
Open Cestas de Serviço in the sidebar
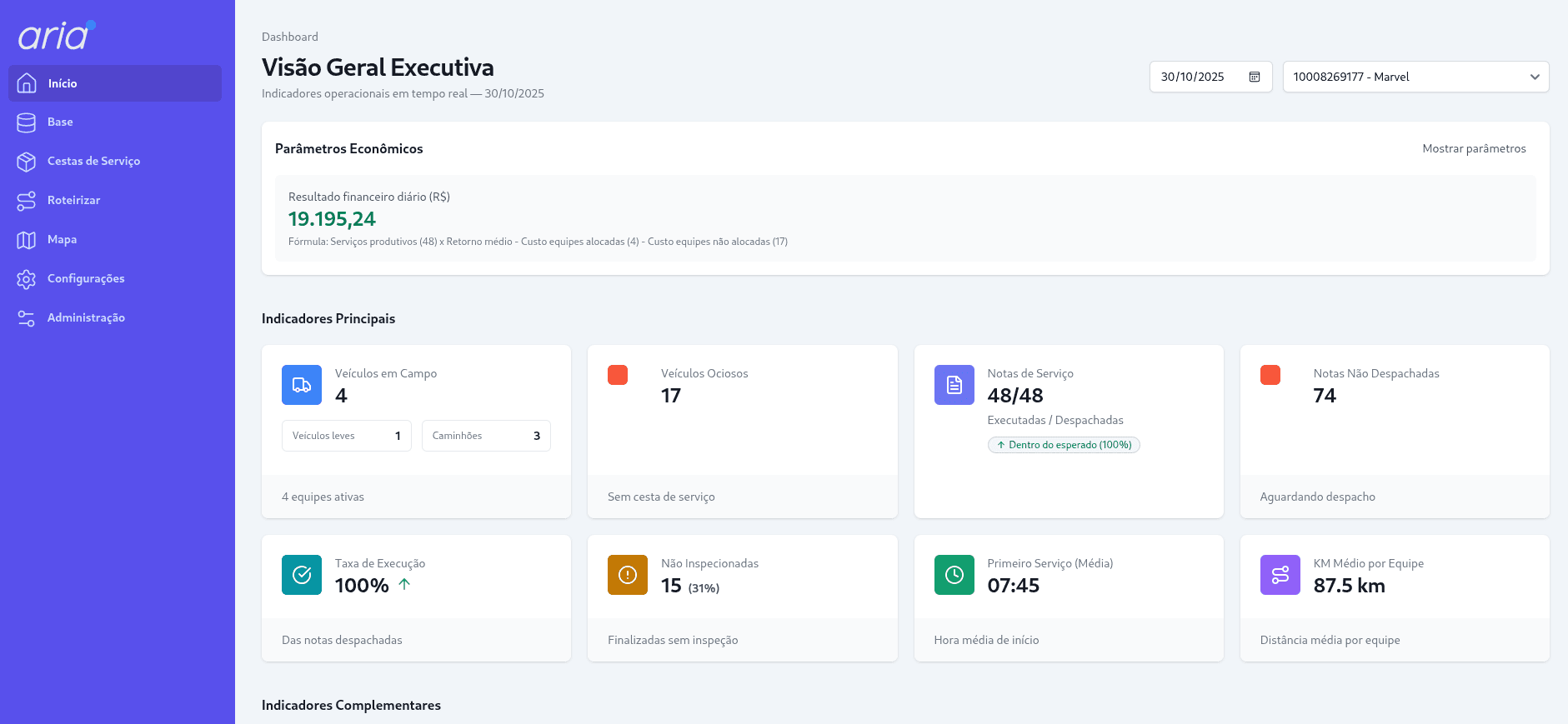tap(93, 162)
